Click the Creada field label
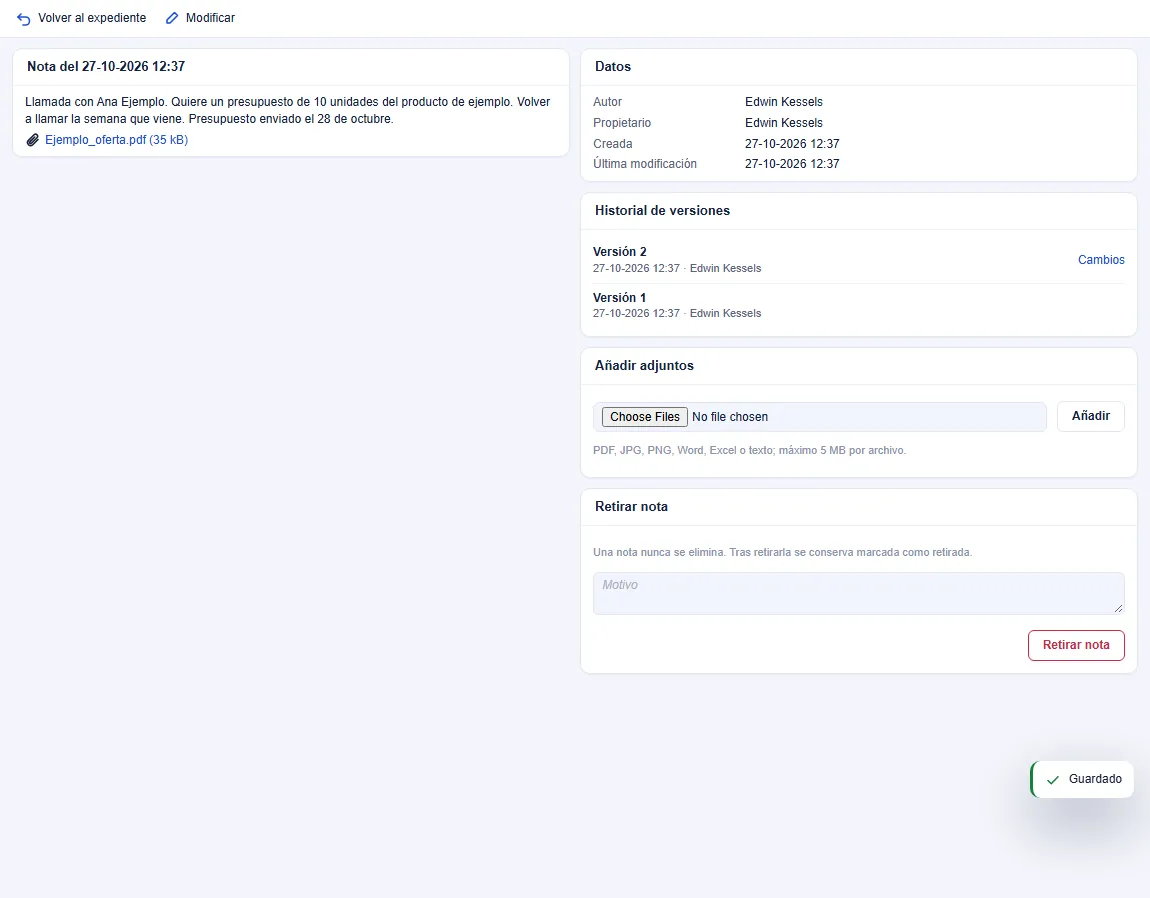This screenshot has width=1150, height=898. click(x=612, y=144)
